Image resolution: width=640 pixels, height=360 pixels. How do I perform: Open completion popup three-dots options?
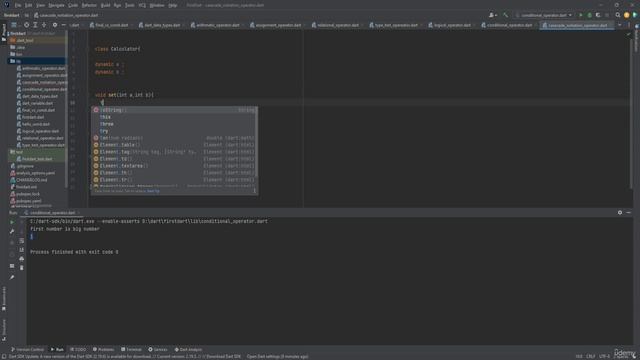[254, 191]
